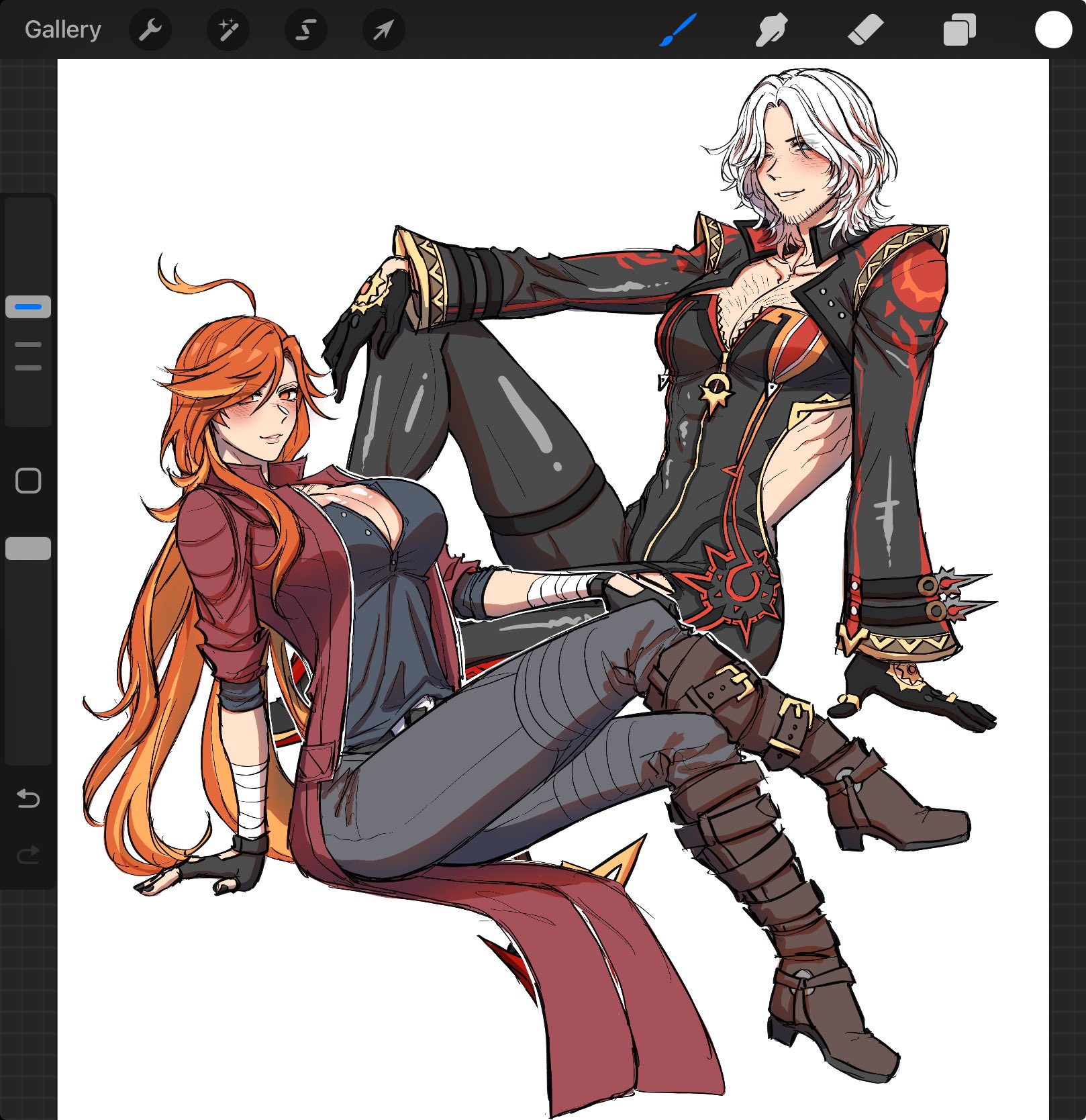Activate the Transform arrow tool
Image resolution: width=1086 pixels, height=1120 pixels.
pyautogui.click(x=383, y=30)
